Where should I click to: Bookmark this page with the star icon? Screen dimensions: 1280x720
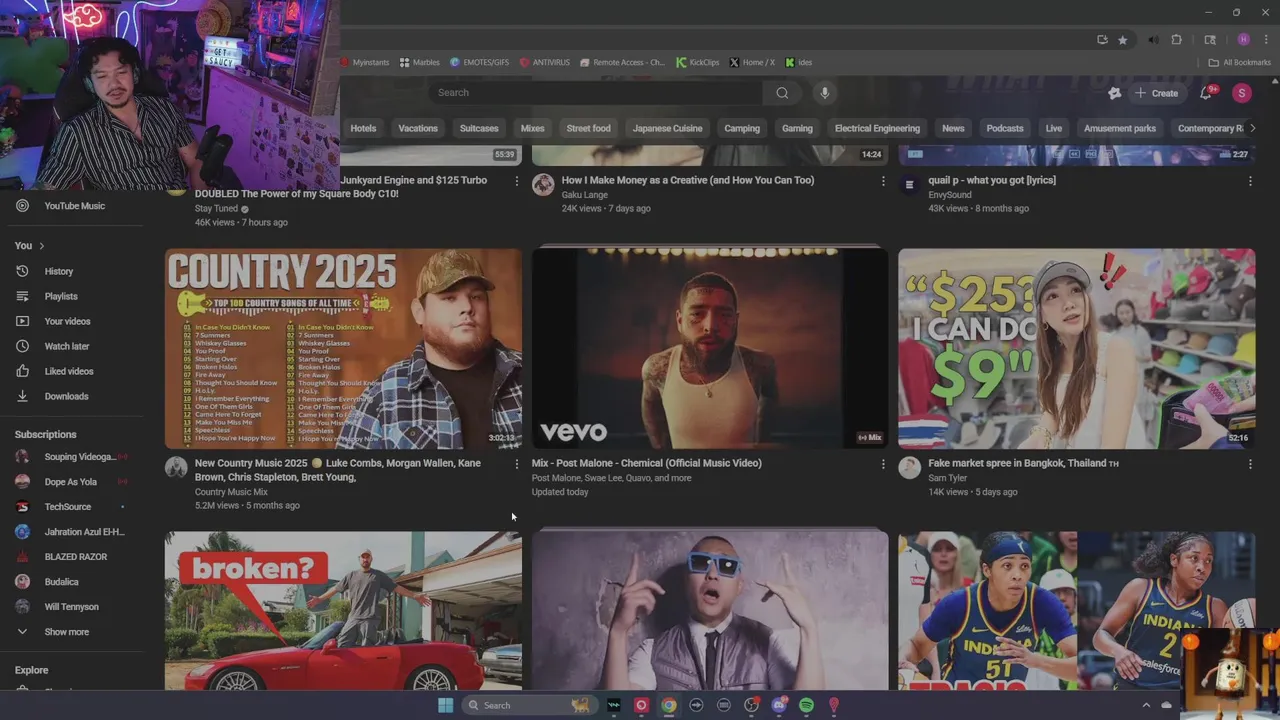click(x=1123, y=40)
